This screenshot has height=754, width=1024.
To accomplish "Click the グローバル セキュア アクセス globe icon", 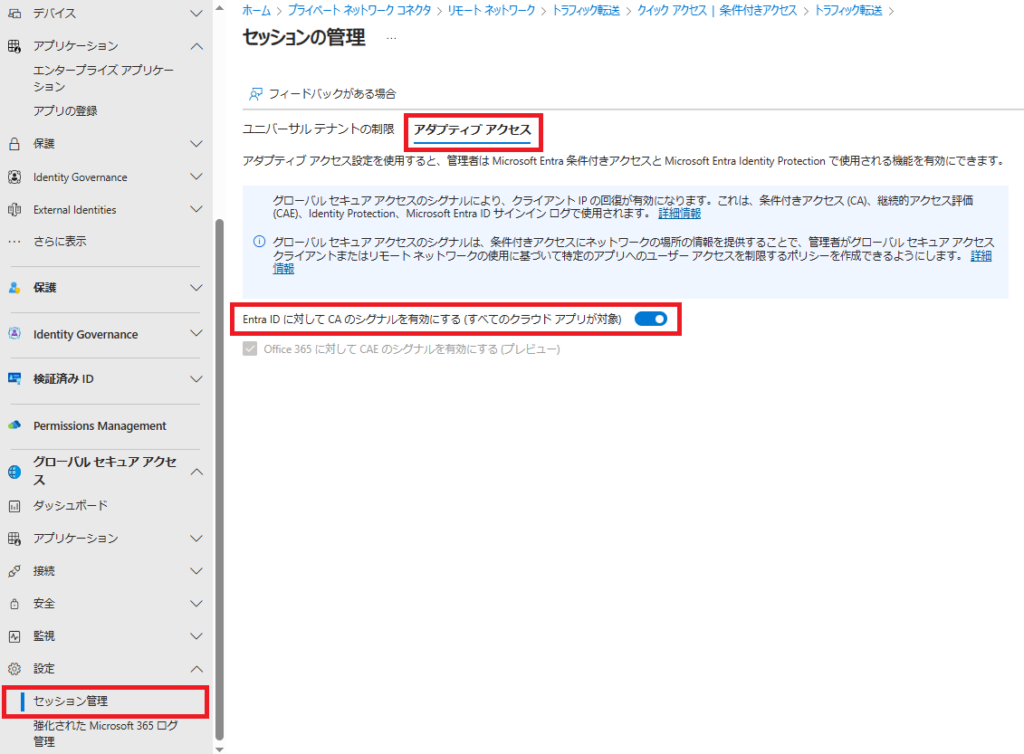I will tap(14, 471).
